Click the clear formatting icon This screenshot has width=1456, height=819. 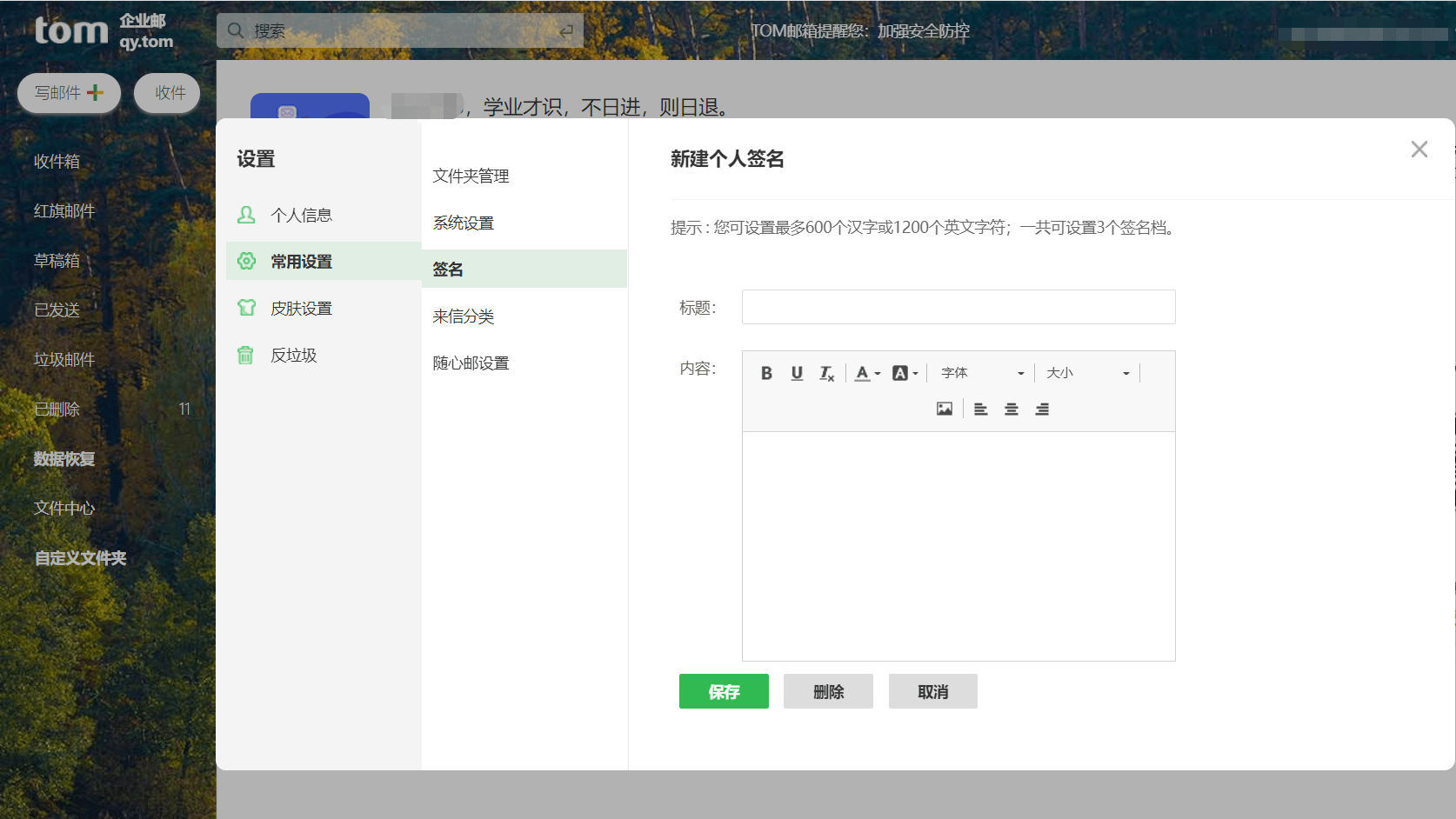[825, 373]
